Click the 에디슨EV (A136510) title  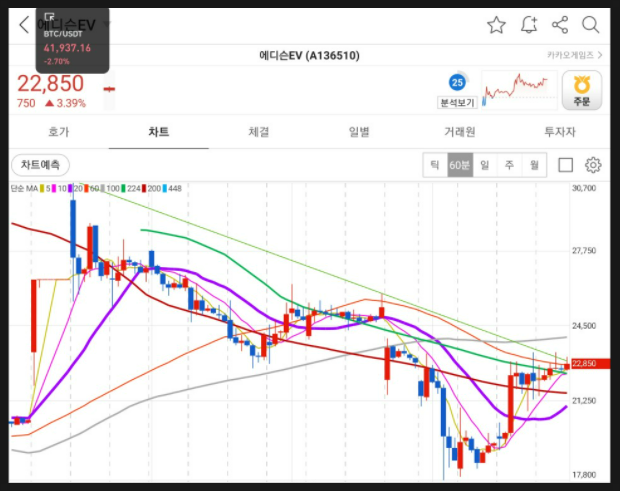[x=309, y=55]
